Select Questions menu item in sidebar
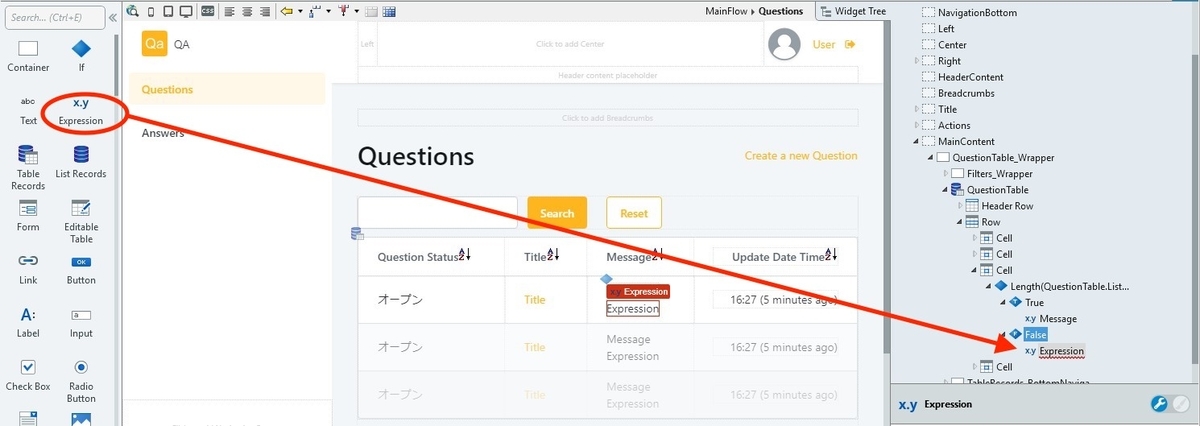1200x426 pixels. click(227, 89)
